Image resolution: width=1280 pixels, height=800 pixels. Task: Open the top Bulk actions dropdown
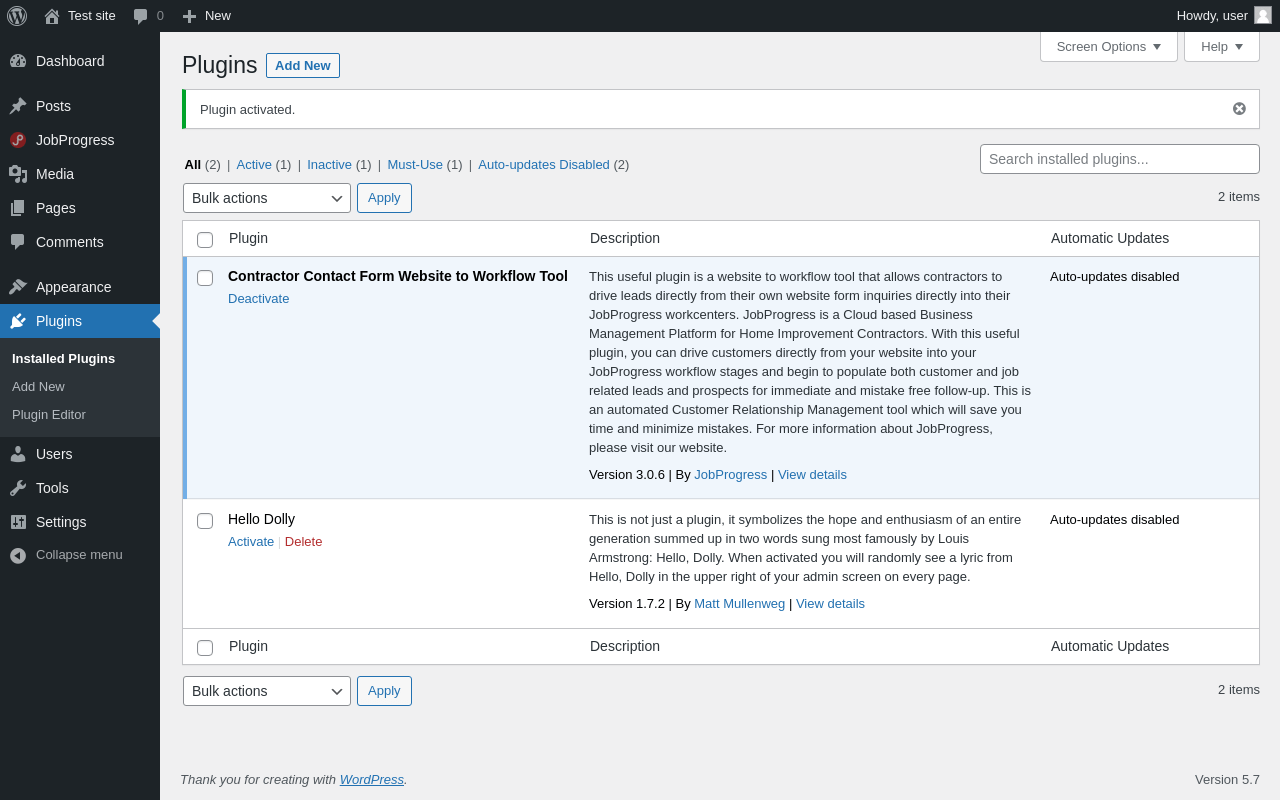(267, 198)
